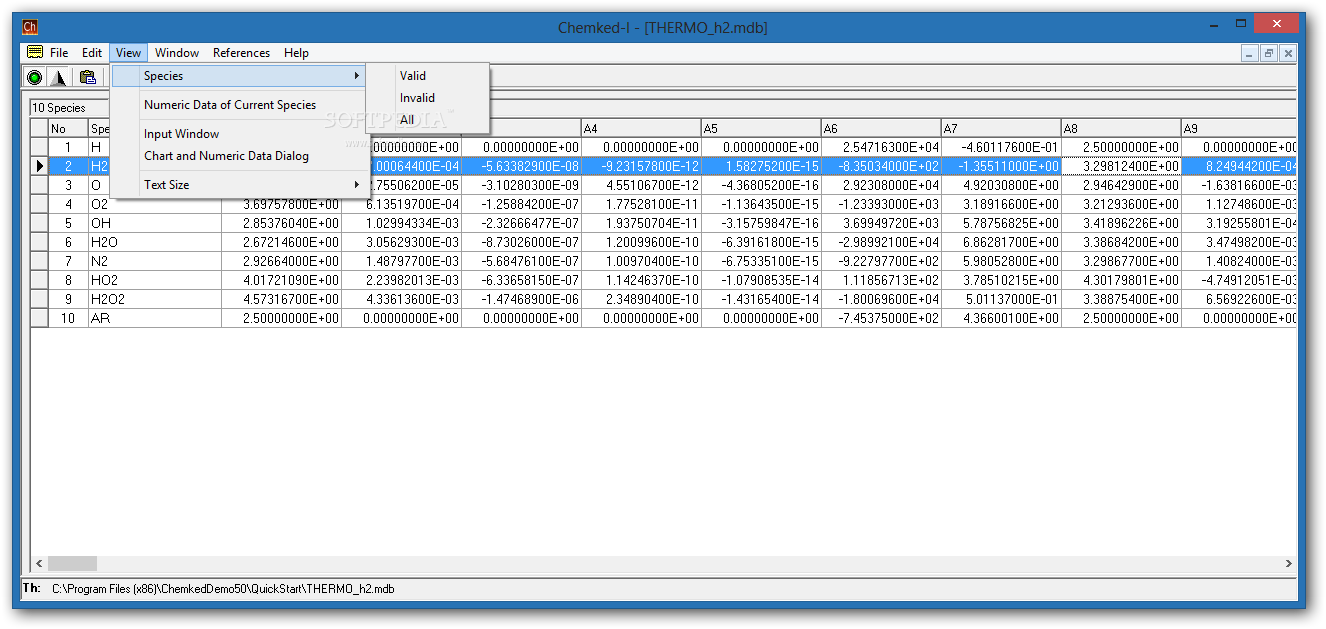The width and height of the screenshot is (1326, 629).
Task: Click the A7 column header
Action: click(x=1001, y=128)
